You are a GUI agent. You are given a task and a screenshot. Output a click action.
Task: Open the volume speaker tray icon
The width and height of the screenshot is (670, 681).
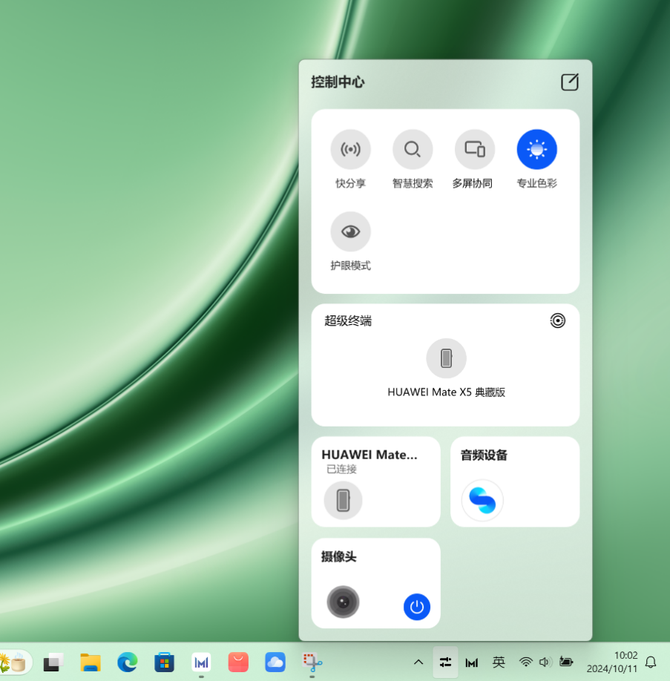pyautogui.click(x=545, y=662)
